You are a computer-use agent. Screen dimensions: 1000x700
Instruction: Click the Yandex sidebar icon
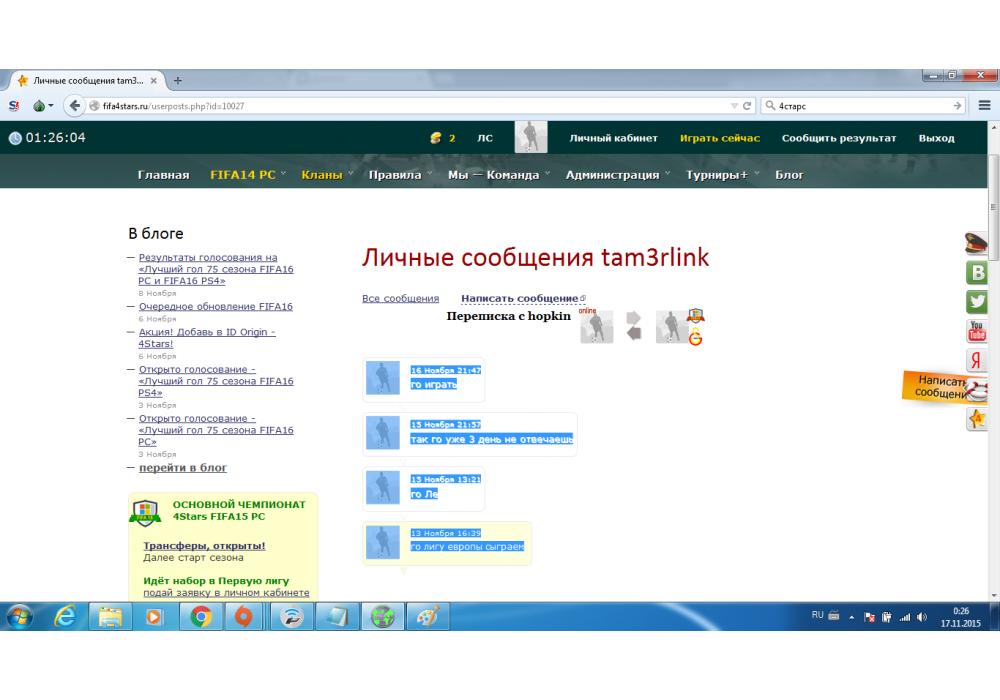(977, 361)
